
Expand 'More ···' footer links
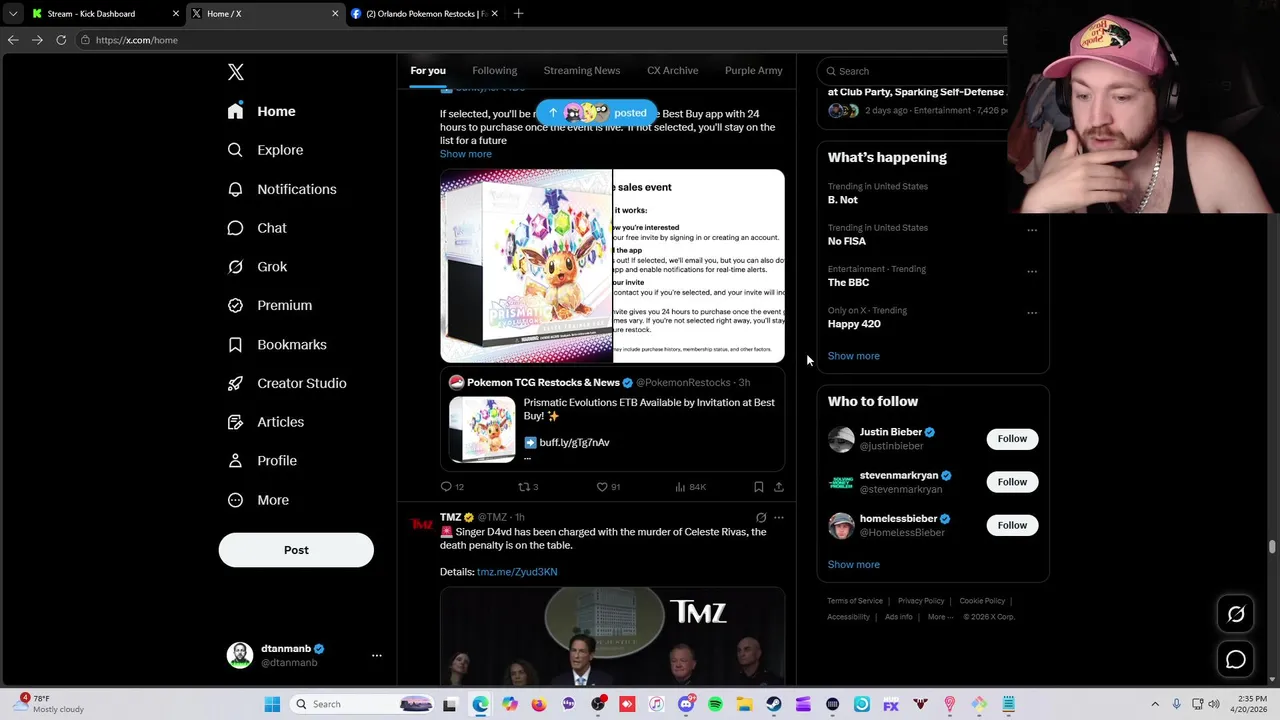[940, 617]
